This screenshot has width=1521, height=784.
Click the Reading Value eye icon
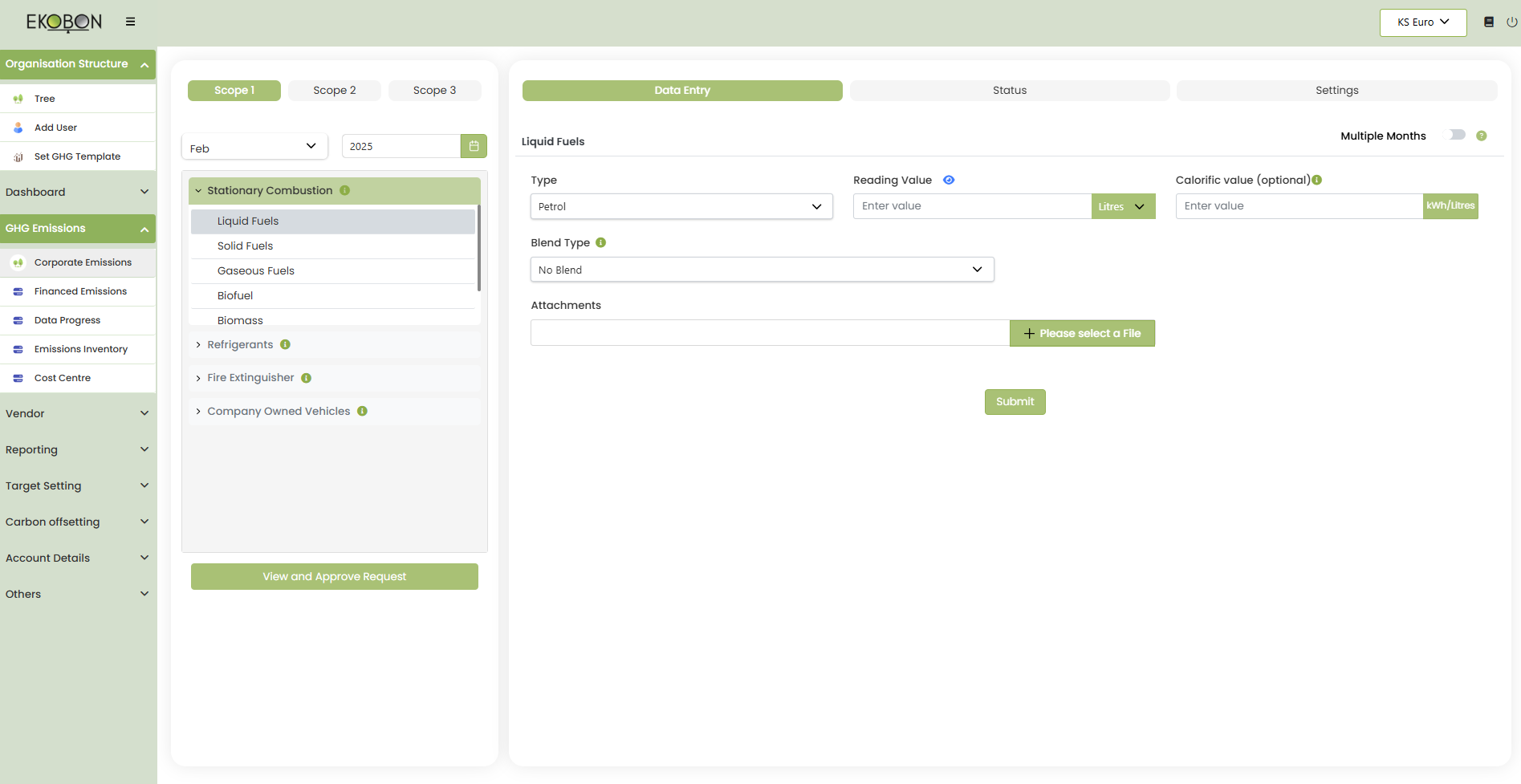(x=949, y=180)
